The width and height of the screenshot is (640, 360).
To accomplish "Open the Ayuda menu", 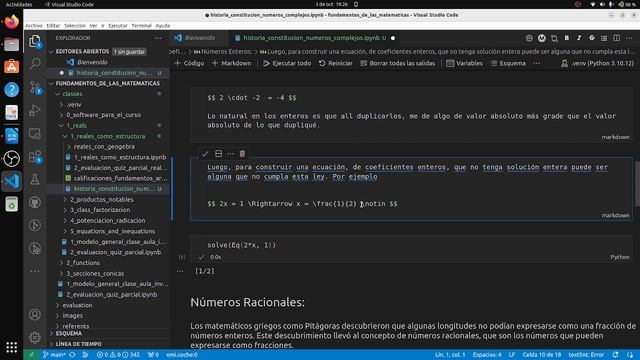I will pos(163,25).
